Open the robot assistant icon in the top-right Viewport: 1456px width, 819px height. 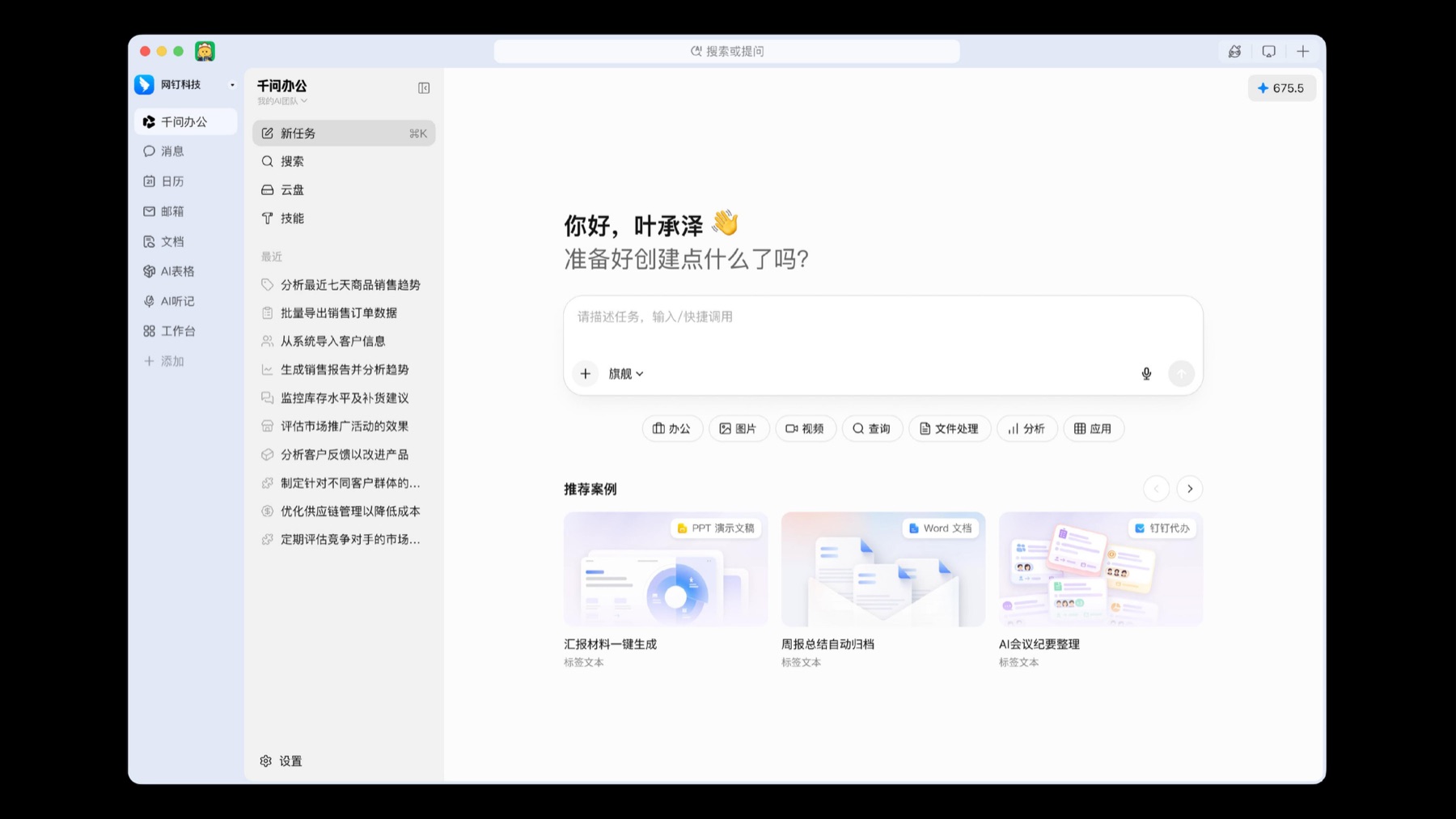pyautogui.click(x=1234, y=51)
